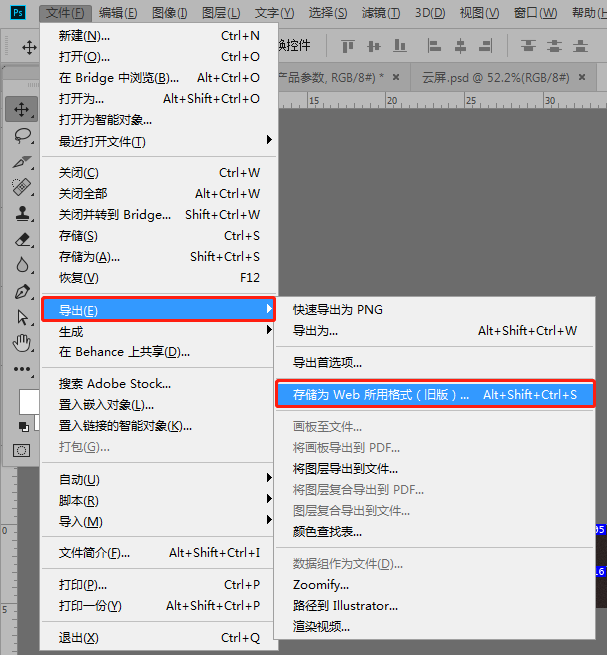Choose 在 Behance 上共享(D)...
This screenshot has height=655, width=607.
click(159, 352)
